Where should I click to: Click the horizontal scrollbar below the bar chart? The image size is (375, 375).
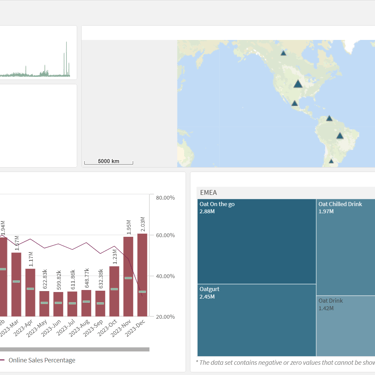75,349
